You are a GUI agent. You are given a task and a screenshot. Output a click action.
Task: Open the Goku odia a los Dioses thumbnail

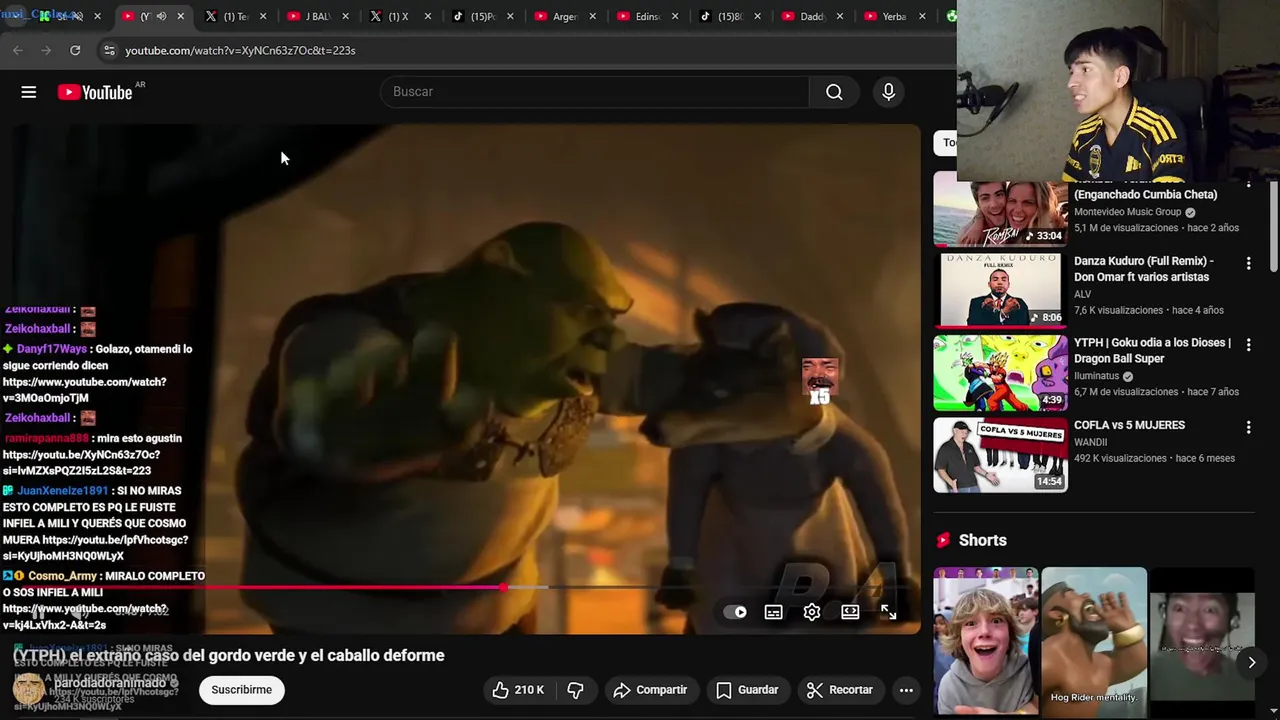tap(1000, 372)
